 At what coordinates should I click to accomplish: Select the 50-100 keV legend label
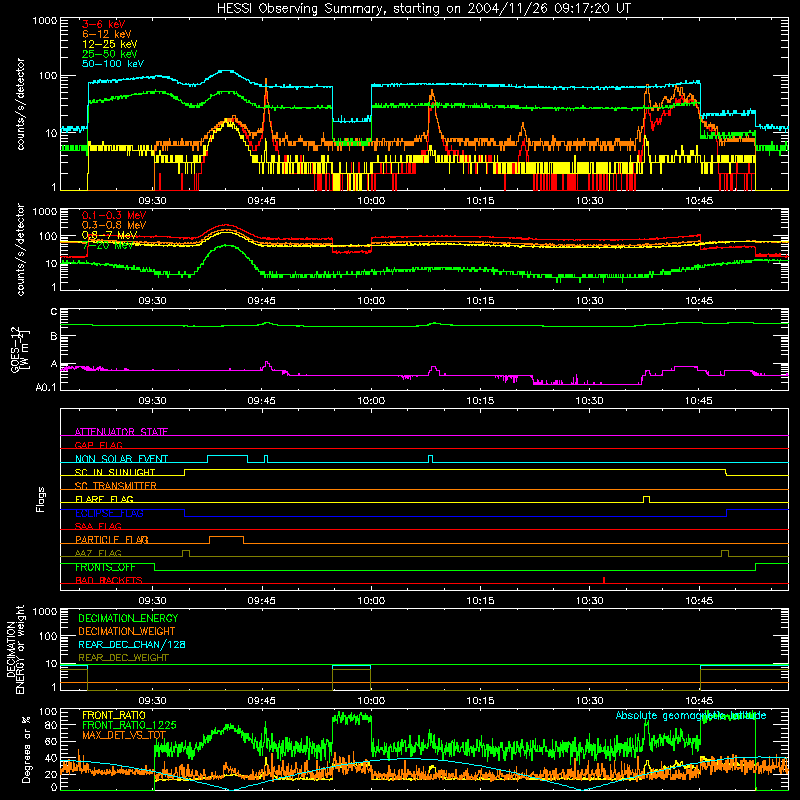point(113,64)
